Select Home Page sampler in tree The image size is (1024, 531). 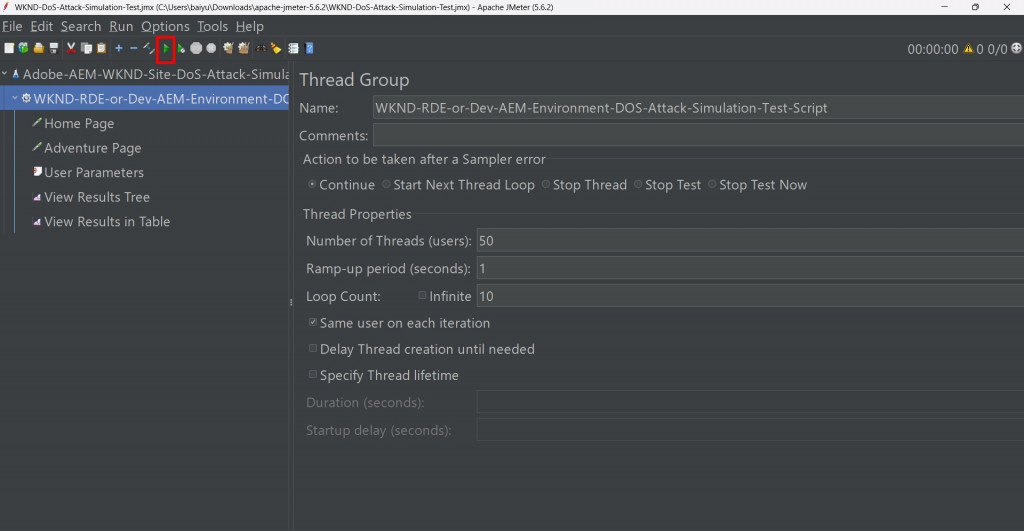coord(79,123)
